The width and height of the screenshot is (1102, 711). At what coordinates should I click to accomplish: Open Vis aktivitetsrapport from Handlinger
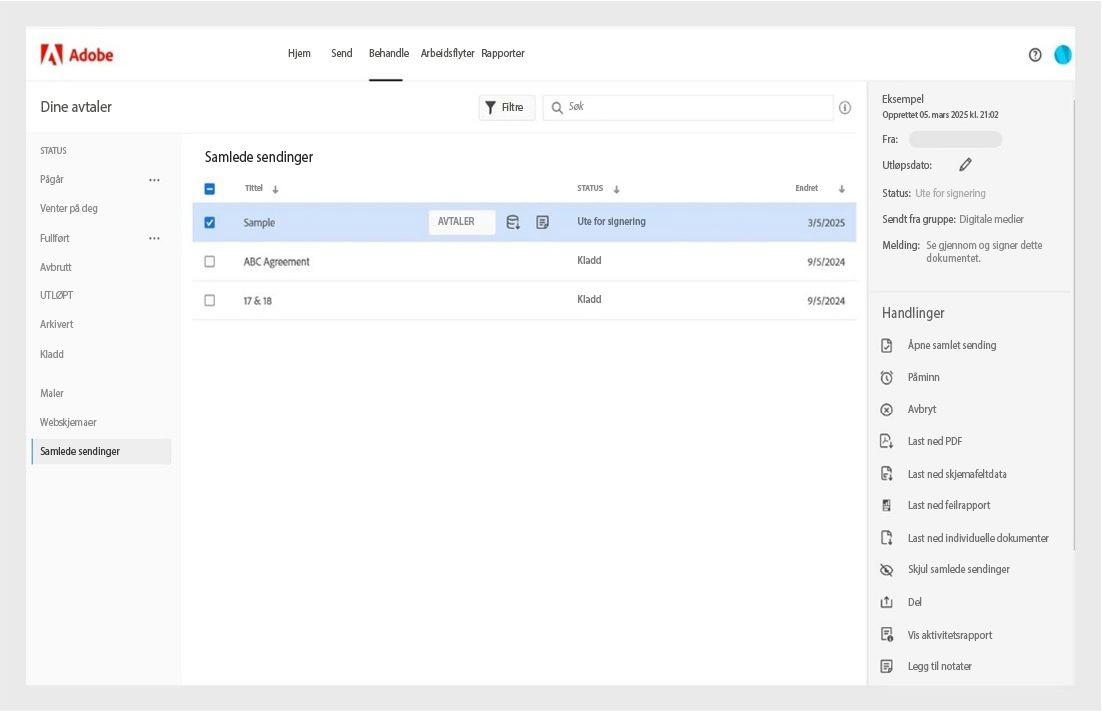(886, 633)
